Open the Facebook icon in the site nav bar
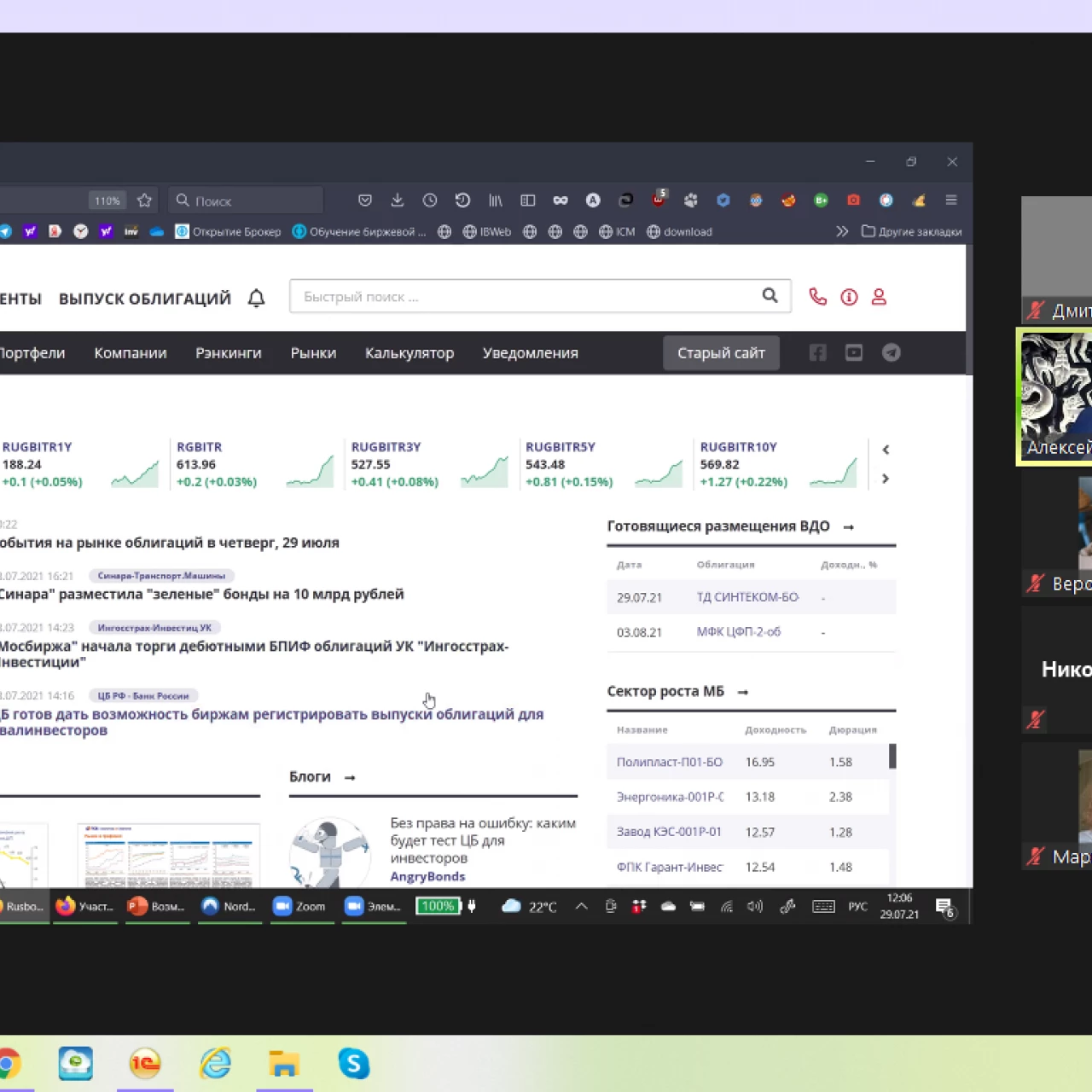The width and height of the screenshot is (1092, 1092). pyautogui.click(x=818, y=352)
